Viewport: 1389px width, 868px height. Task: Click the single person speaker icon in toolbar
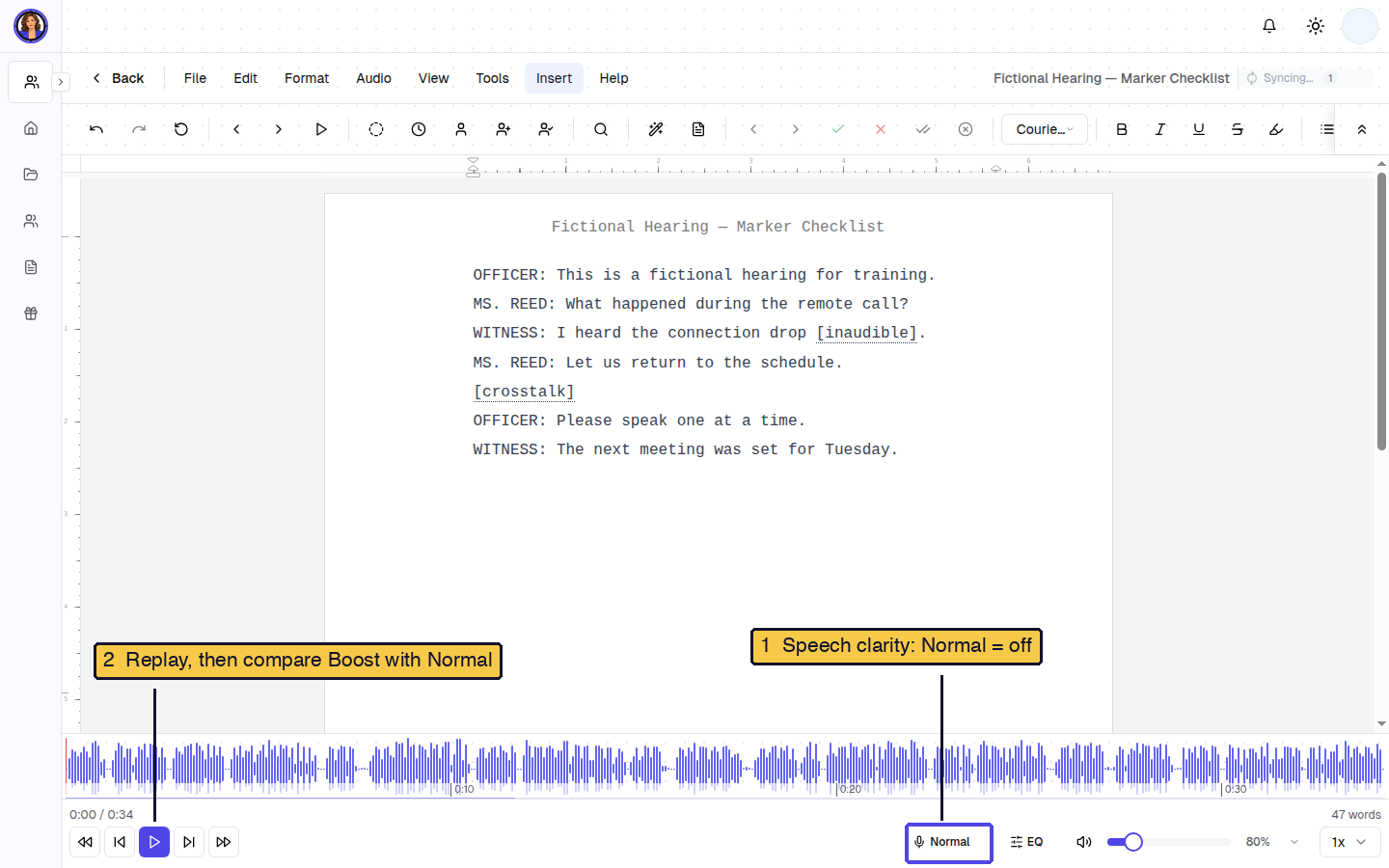pyautogui.click(x=461, y=129)
